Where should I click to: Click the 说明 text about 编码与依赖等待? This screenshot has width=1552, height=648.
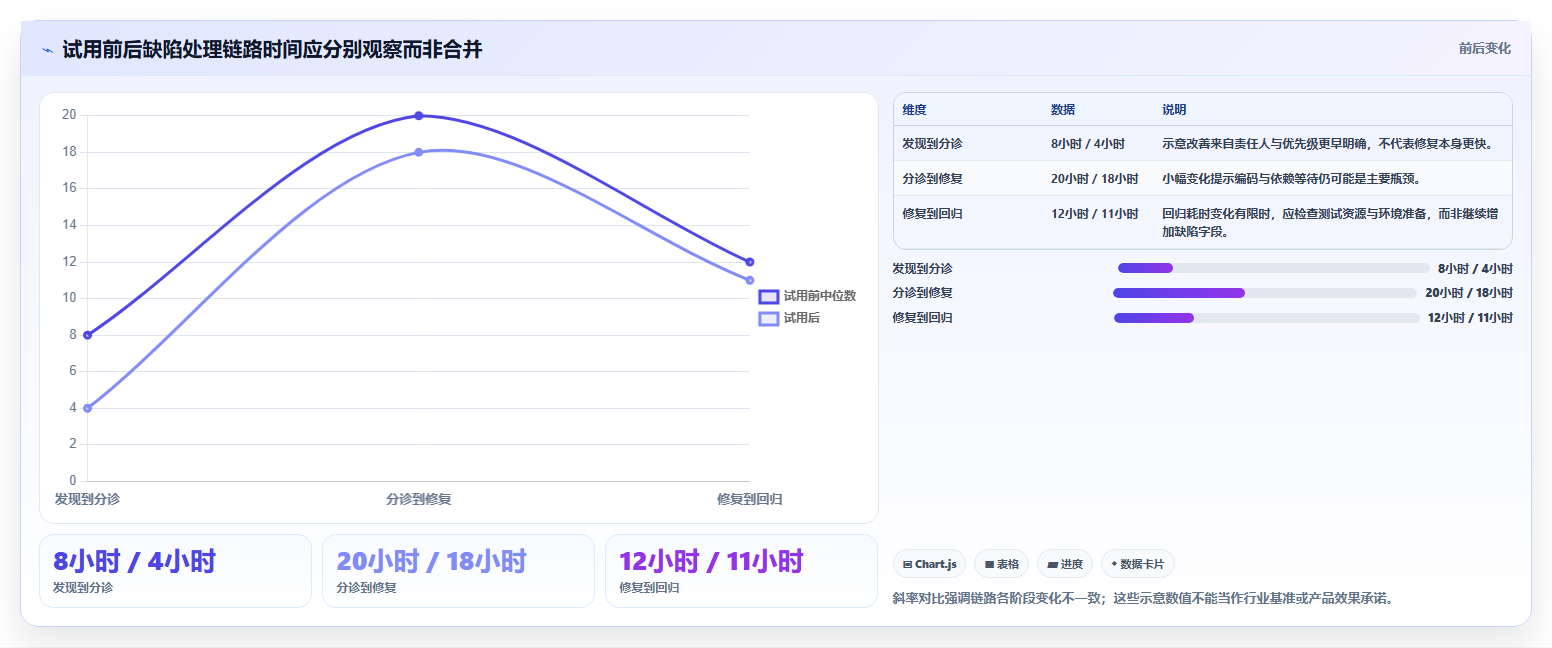pyautogui.click(x=1291, y=178)
